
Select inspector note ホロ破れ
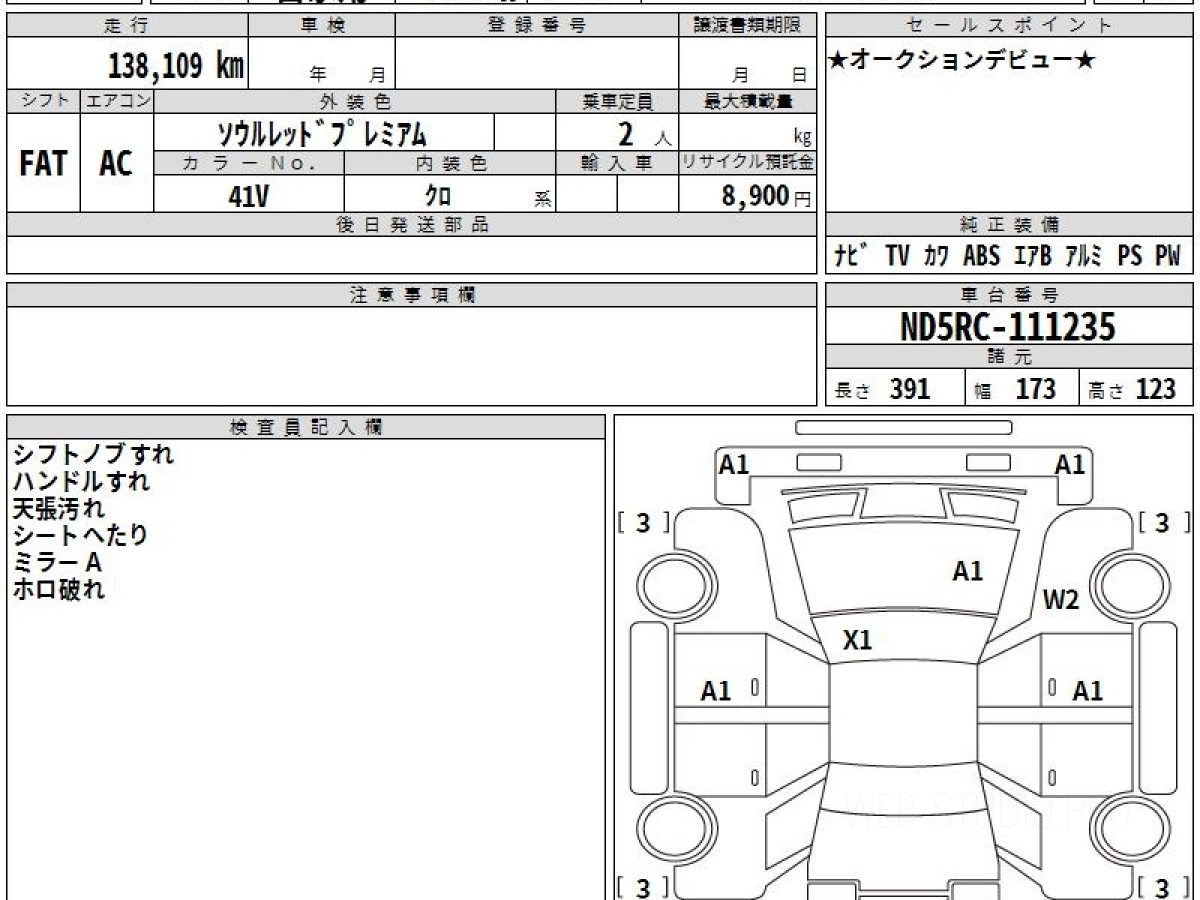coord(58,589)
